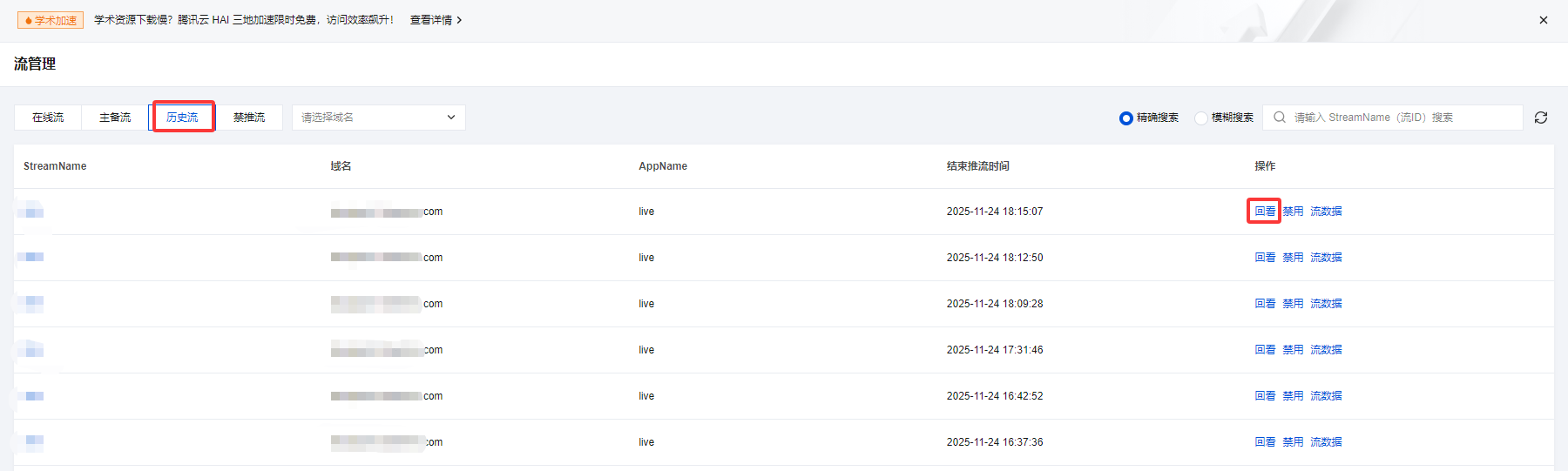Click 回看 for stream ended 18:15:07
1568x471 pixels.
coord(1265,212)
